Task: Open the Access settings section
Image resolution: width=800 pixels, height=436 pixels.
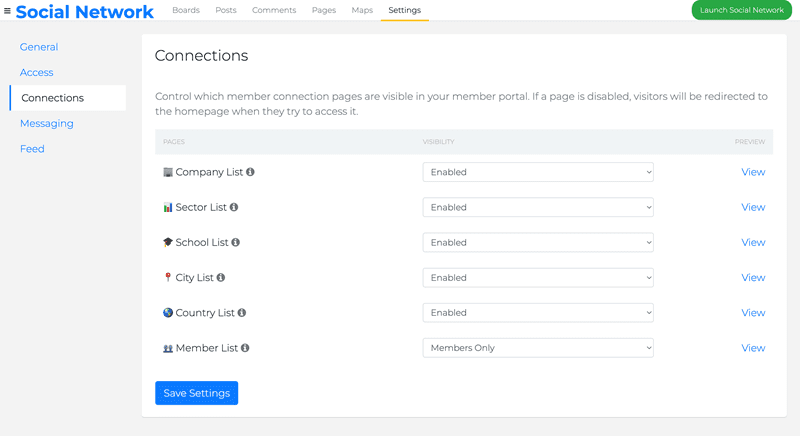Action: click(x=37, y=72)
